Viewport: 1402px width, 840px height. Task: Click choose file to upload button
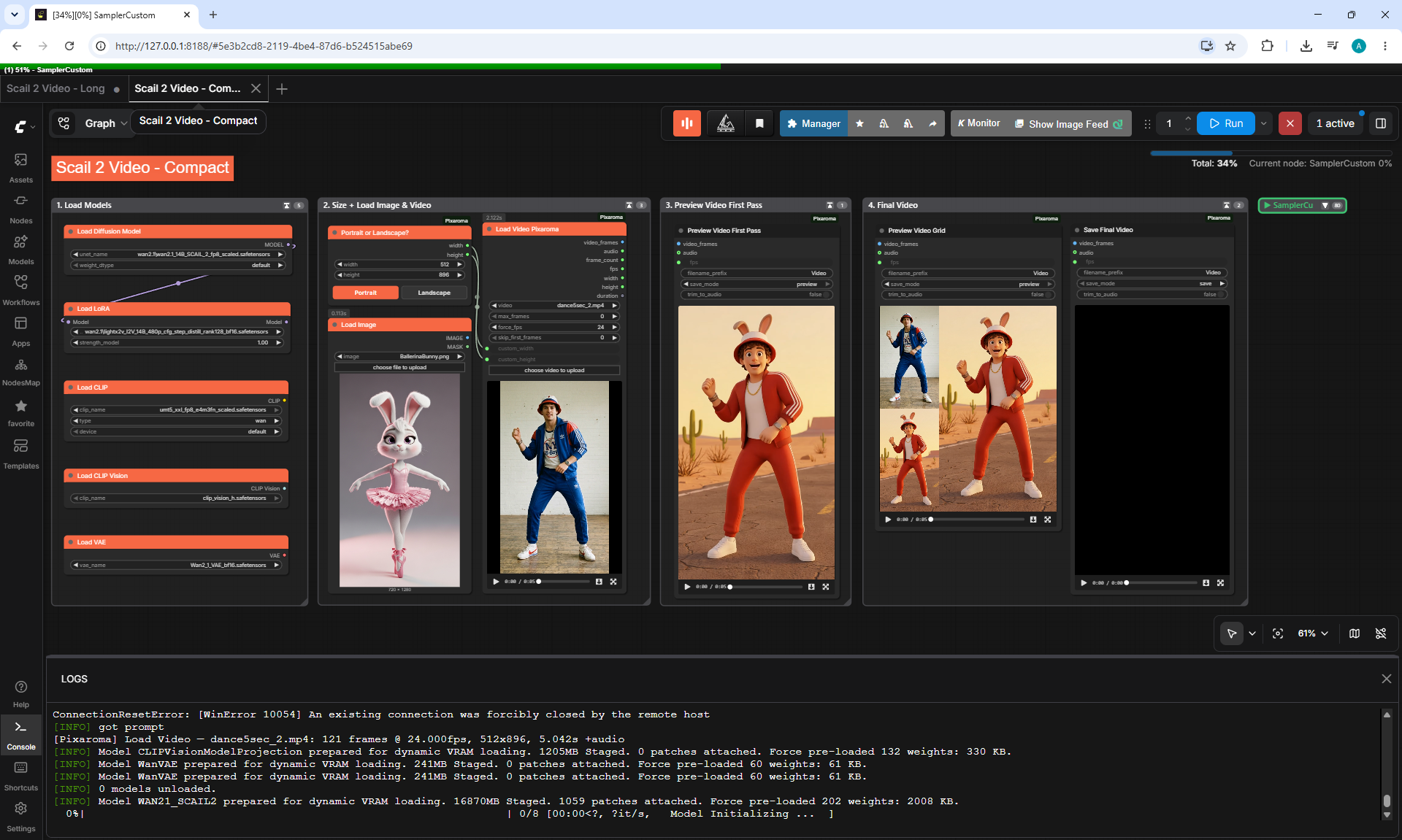coord(400,368)
